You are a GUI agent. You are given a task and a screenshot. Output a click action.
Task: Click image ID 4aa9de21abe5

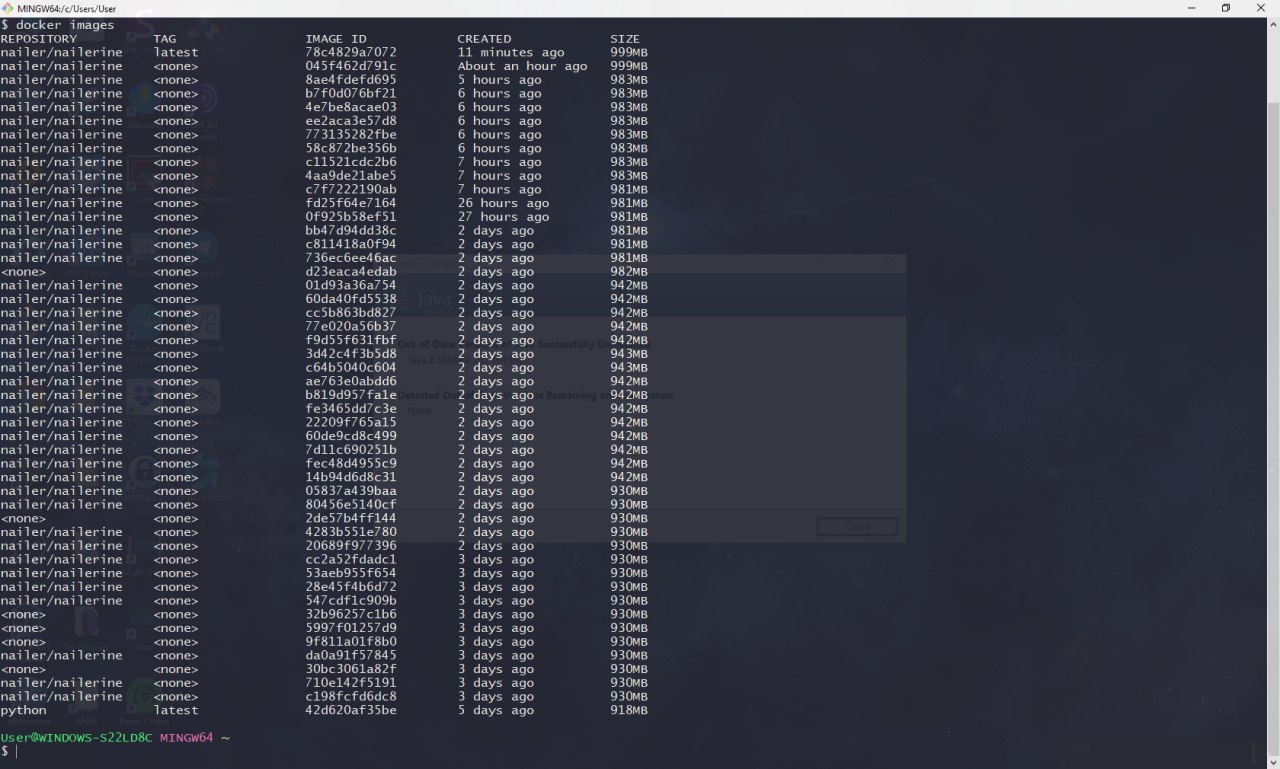pyautogui.click(x=351, y=176)
